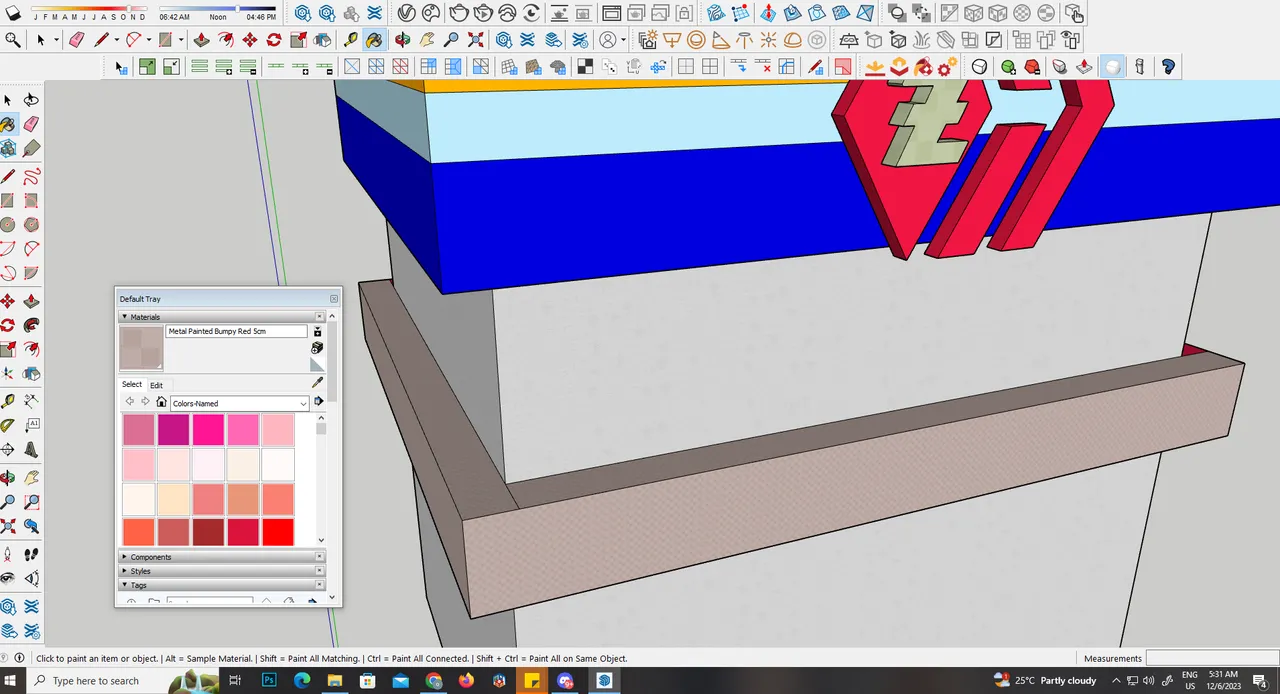Open the account profile dropdown arrow
This screenshot has width=1280, height=694.
click(623, 40)
